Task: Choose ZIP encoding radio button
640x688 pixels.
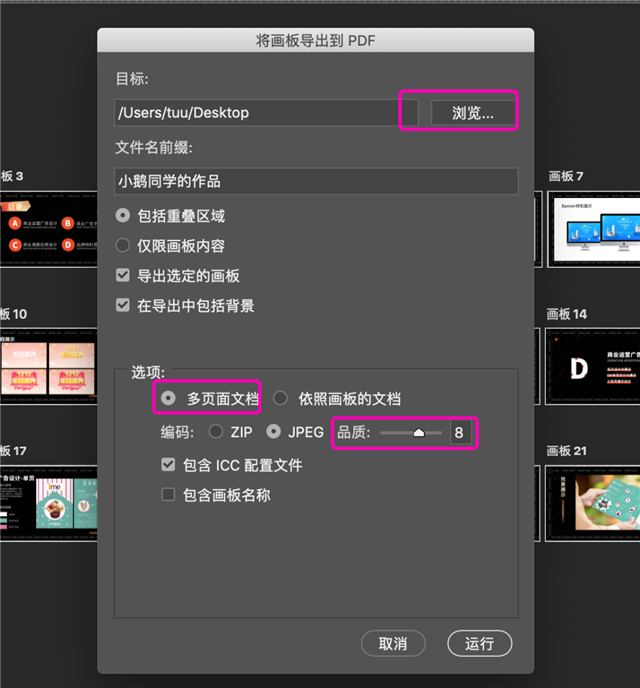Action: 216,432
